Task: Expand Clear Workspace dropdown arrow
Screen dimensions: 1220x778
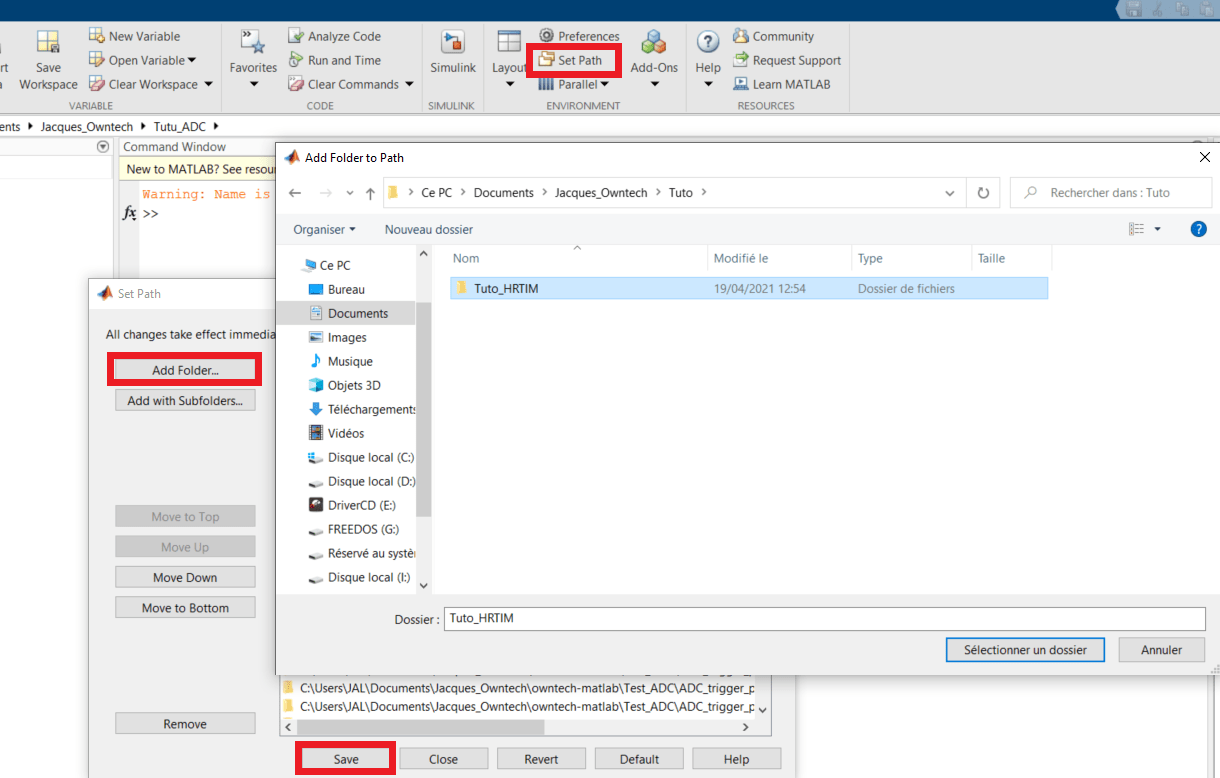Action: coord(208,84)
